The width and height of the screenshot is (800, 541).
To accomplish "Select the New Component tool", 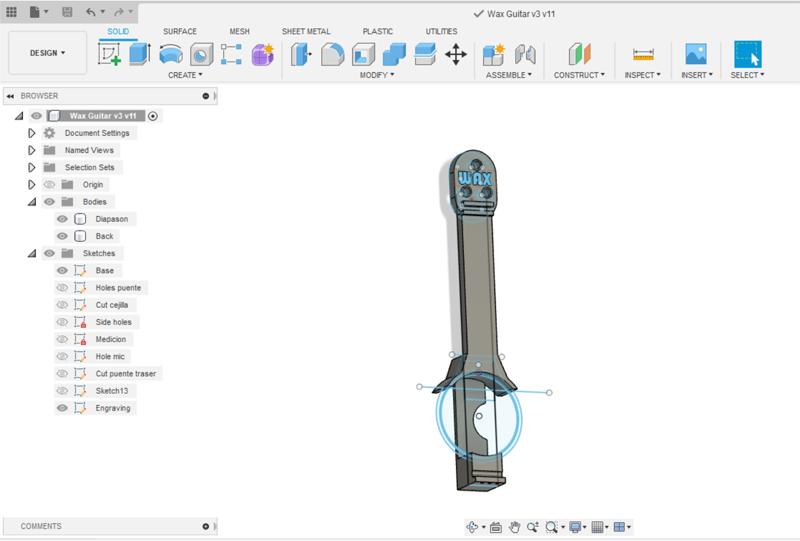I will [493, 54].
